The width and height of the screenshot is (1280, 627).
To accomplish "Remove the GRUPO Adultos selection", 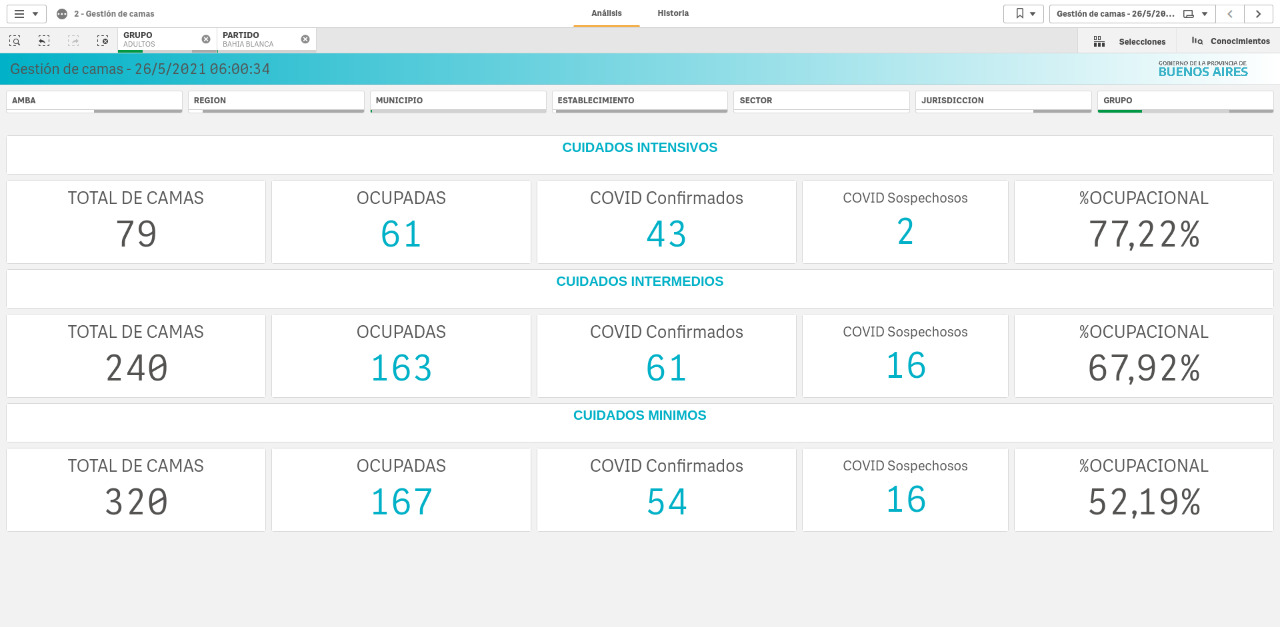I will (x=206, y=39).
